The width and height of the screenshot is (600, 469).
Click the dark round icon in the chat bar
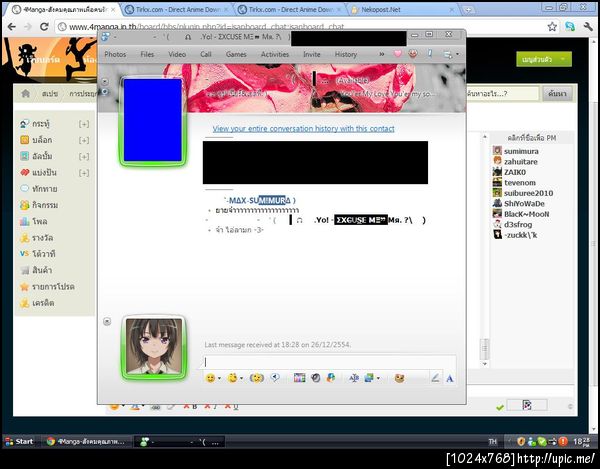pyautogui.click(x=316, y=378)
